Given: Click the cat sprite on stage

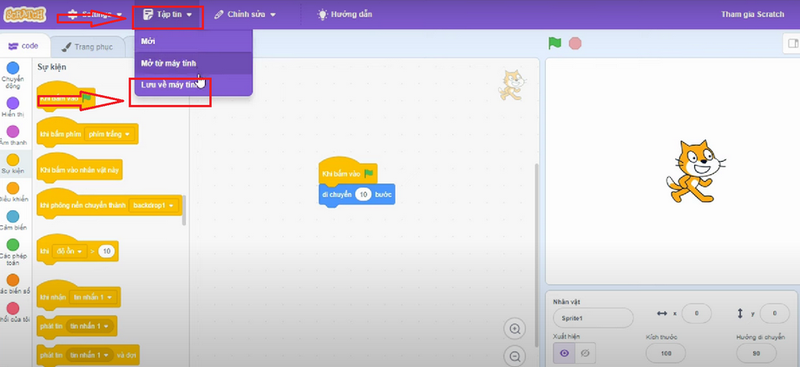Looking at the screenshot, I should click(x=696, y=171).
